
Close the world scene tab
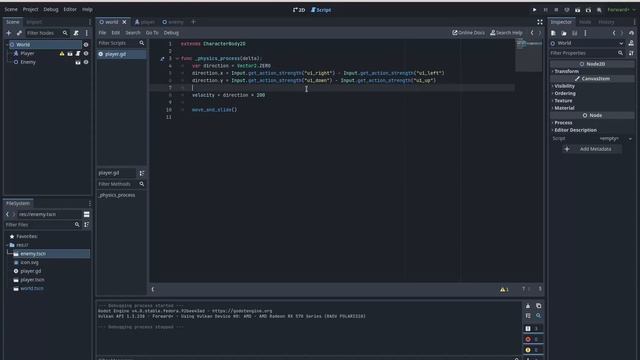tap(124, 22)
